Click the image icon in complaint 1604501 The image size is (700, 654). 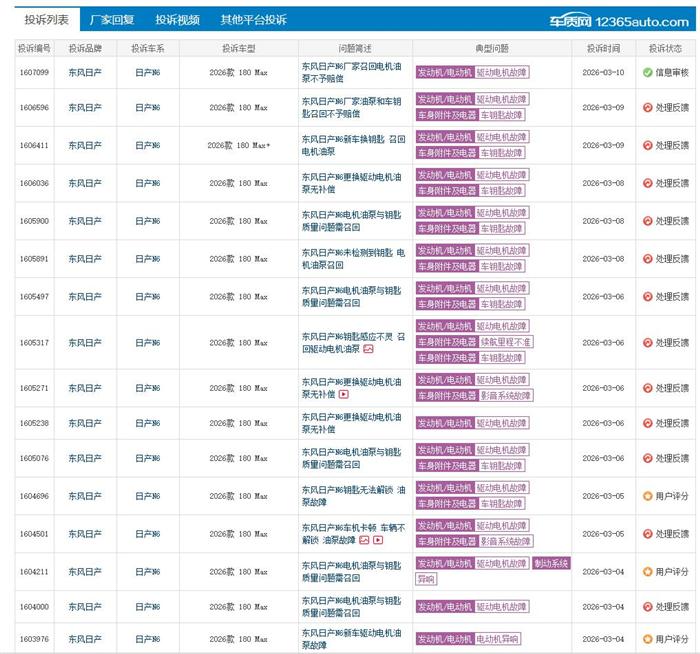coord(365,540)
